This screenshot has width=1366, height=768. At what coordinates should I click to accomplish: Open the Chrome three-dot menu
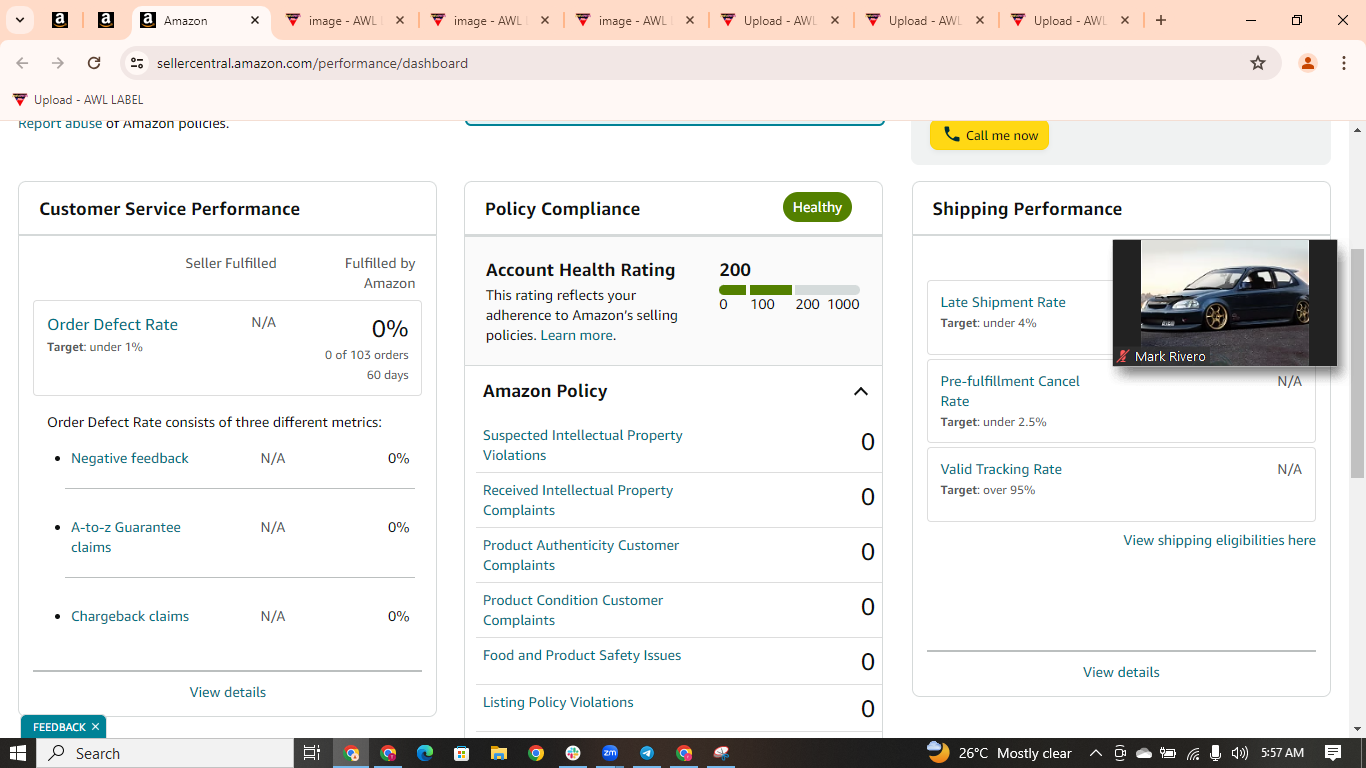coord(1344,63)
